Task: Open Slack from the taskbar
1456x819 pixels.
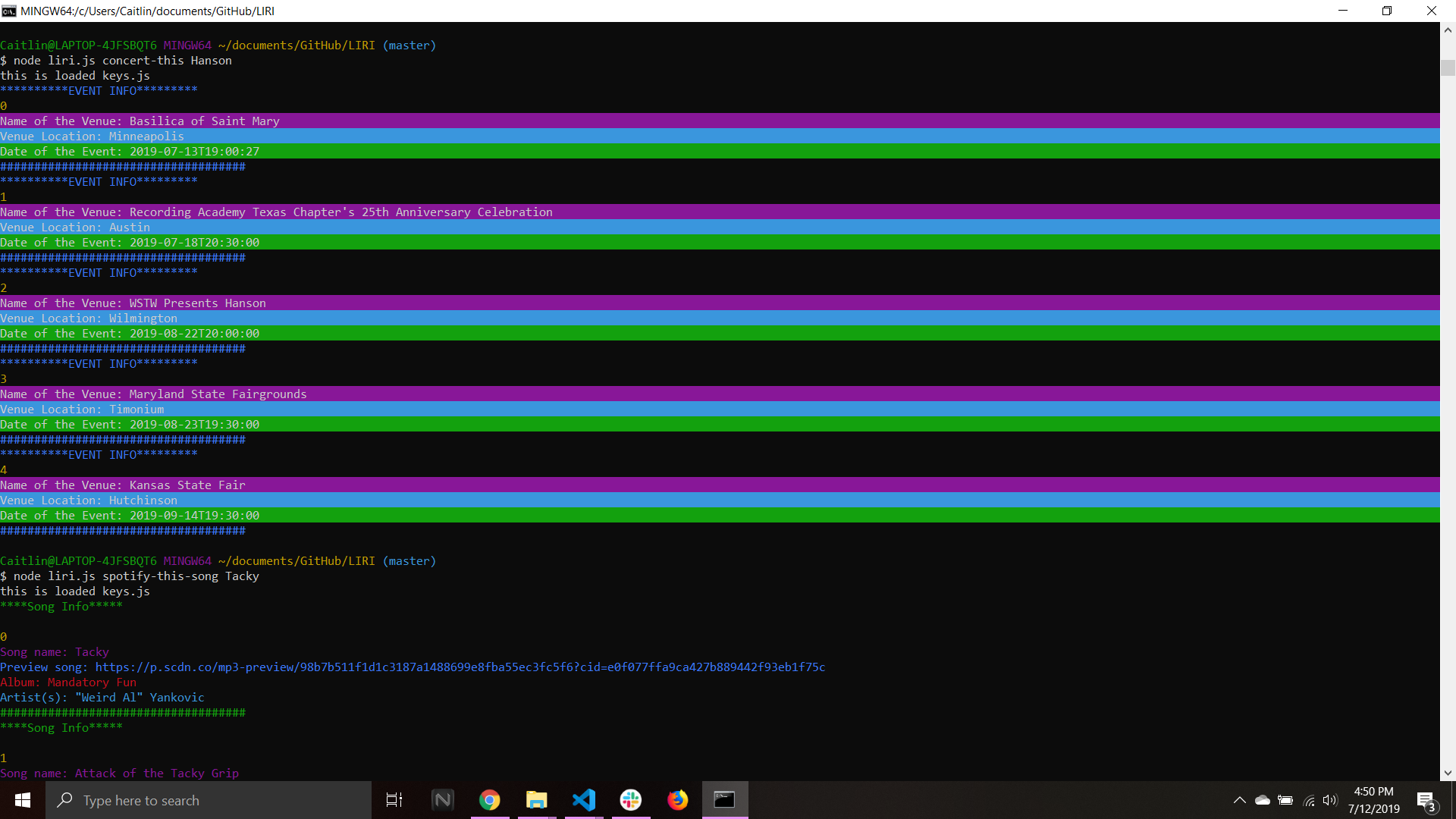Action: pyautogui.click(x=631, y=800)
